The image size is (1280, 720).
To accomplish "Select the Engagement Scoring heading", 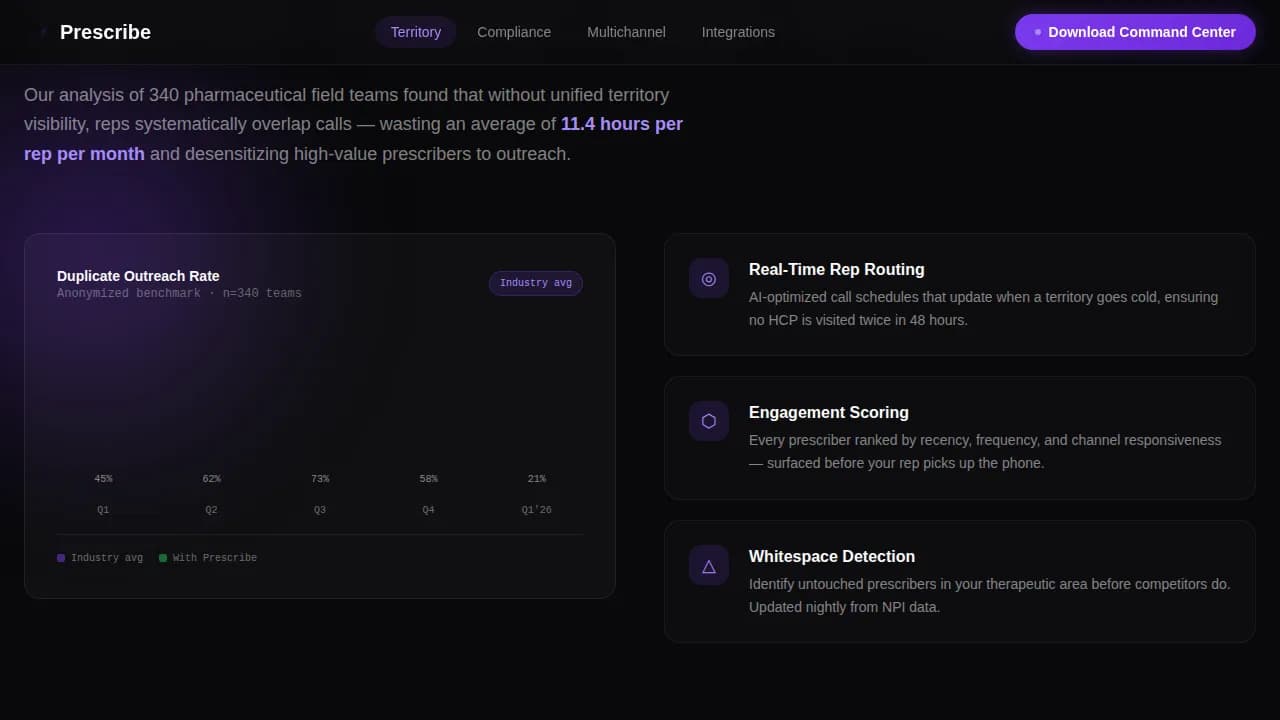I will 829,412.
